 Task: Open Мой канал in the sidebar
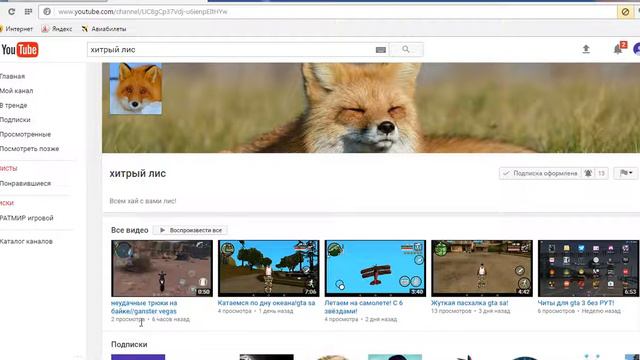tap(16, 91)
